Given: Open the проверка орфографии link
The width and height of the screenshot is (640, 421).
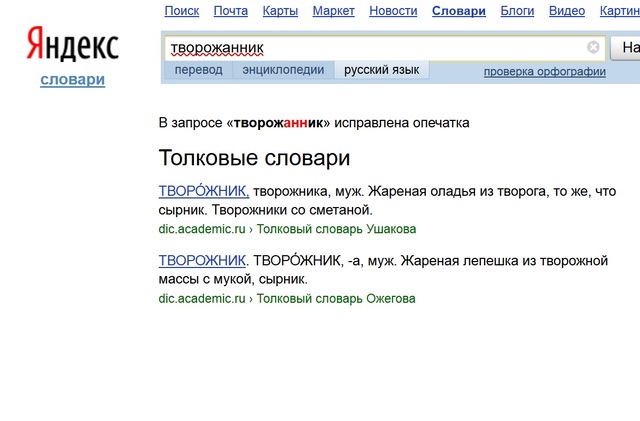Looking at the screenshot, I should coord(544,71).
